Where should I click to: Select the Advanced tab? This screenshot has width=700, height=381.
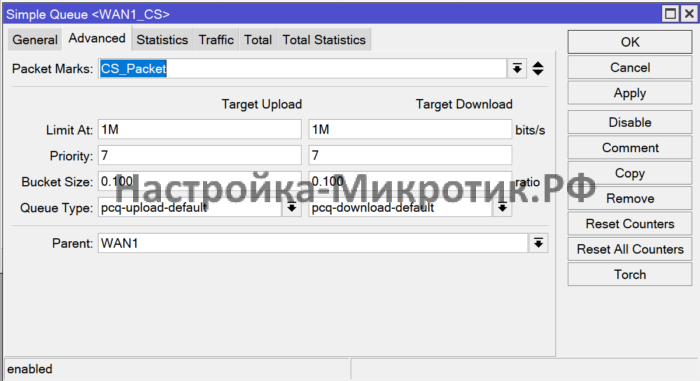[x=97, y=38]
